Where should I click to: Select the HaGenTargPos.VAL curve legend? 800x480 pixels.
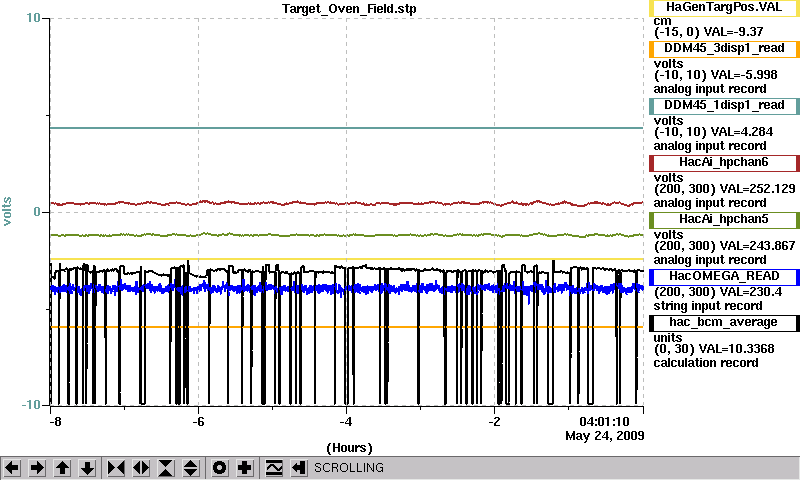(724, 8)
